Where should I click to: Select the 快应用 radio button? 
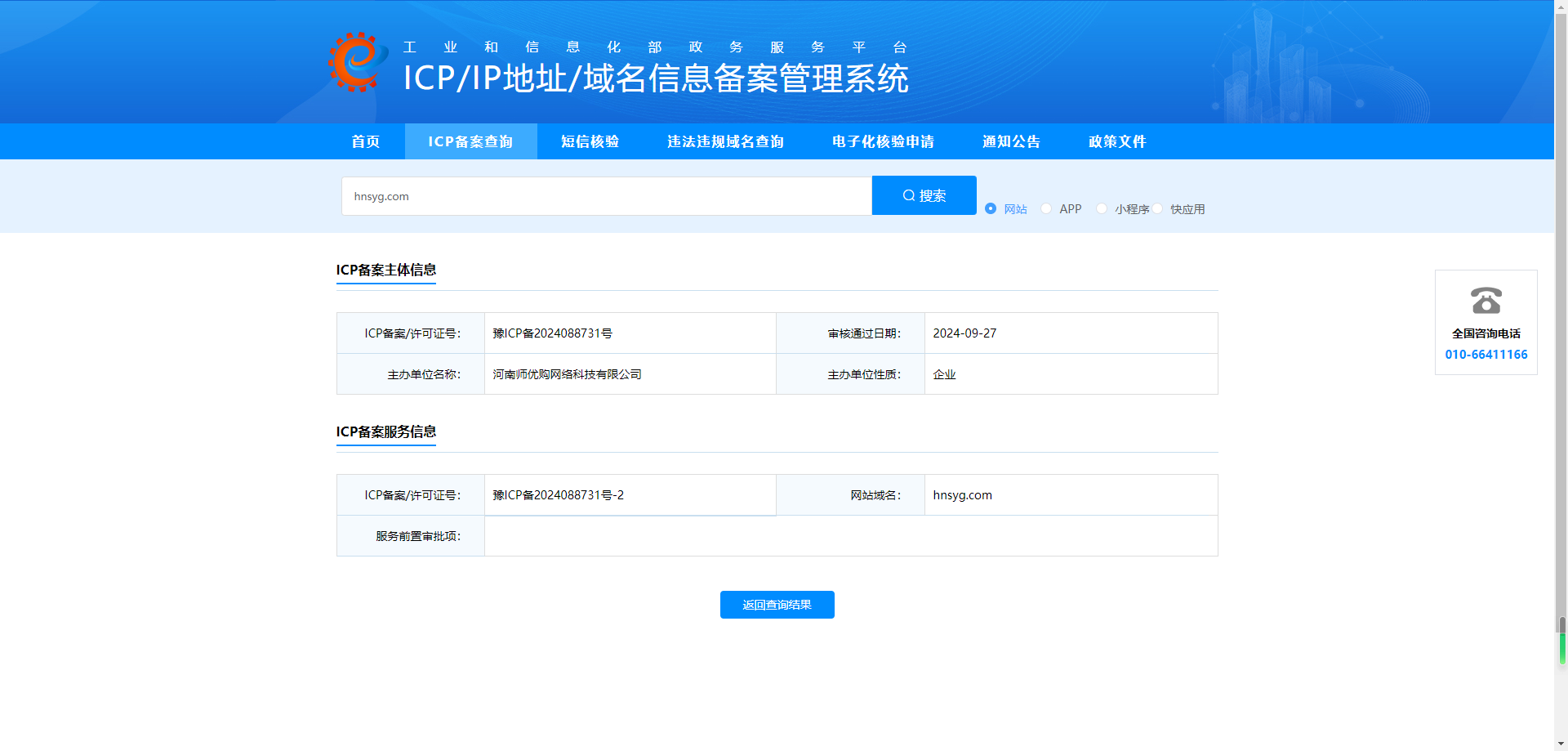(x=1157, y=208)
